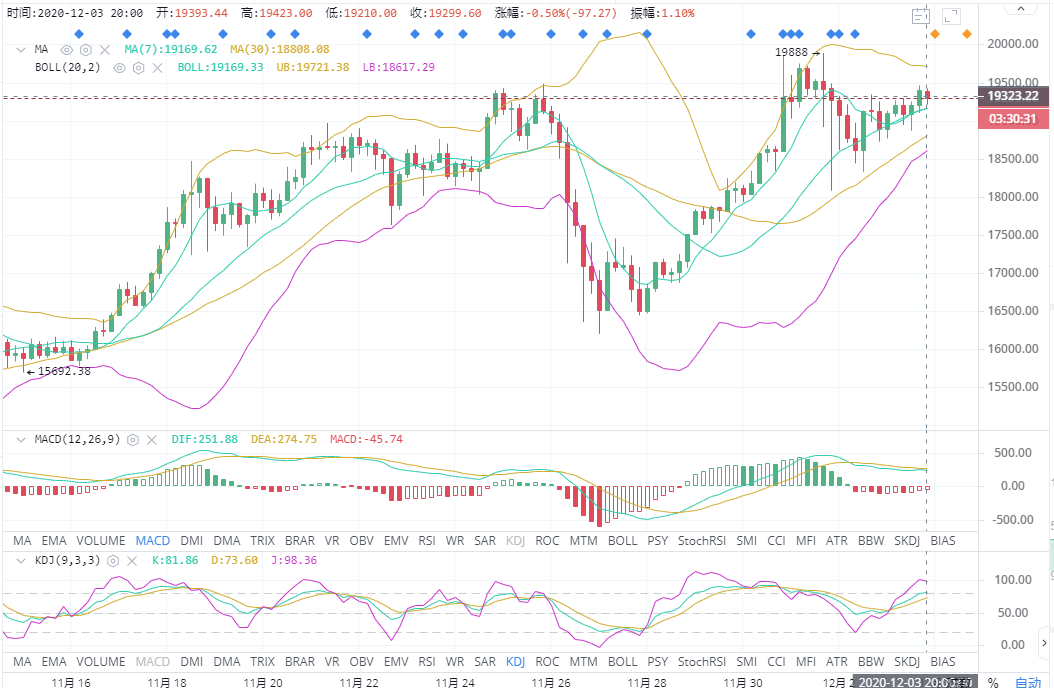Screen dimensions: 1054x688
Task: Collapse the MA overlay with its chevron
Action: 20,49
